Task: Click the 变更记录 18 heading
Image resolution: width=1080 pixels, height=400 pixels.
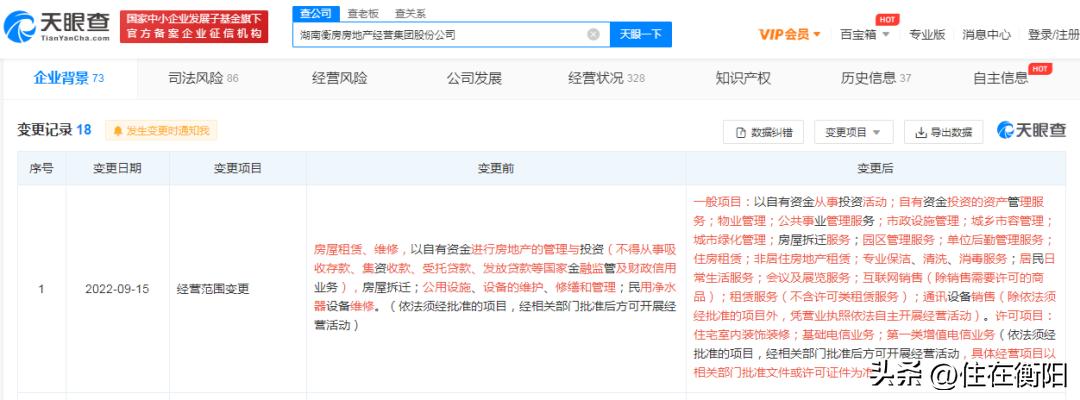Action: 54,129
